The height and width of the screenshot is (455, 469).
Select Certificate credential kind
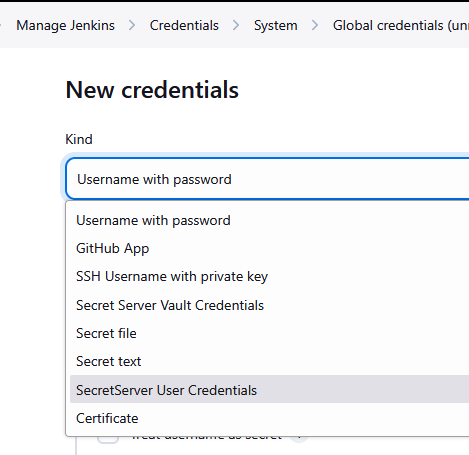270,418
